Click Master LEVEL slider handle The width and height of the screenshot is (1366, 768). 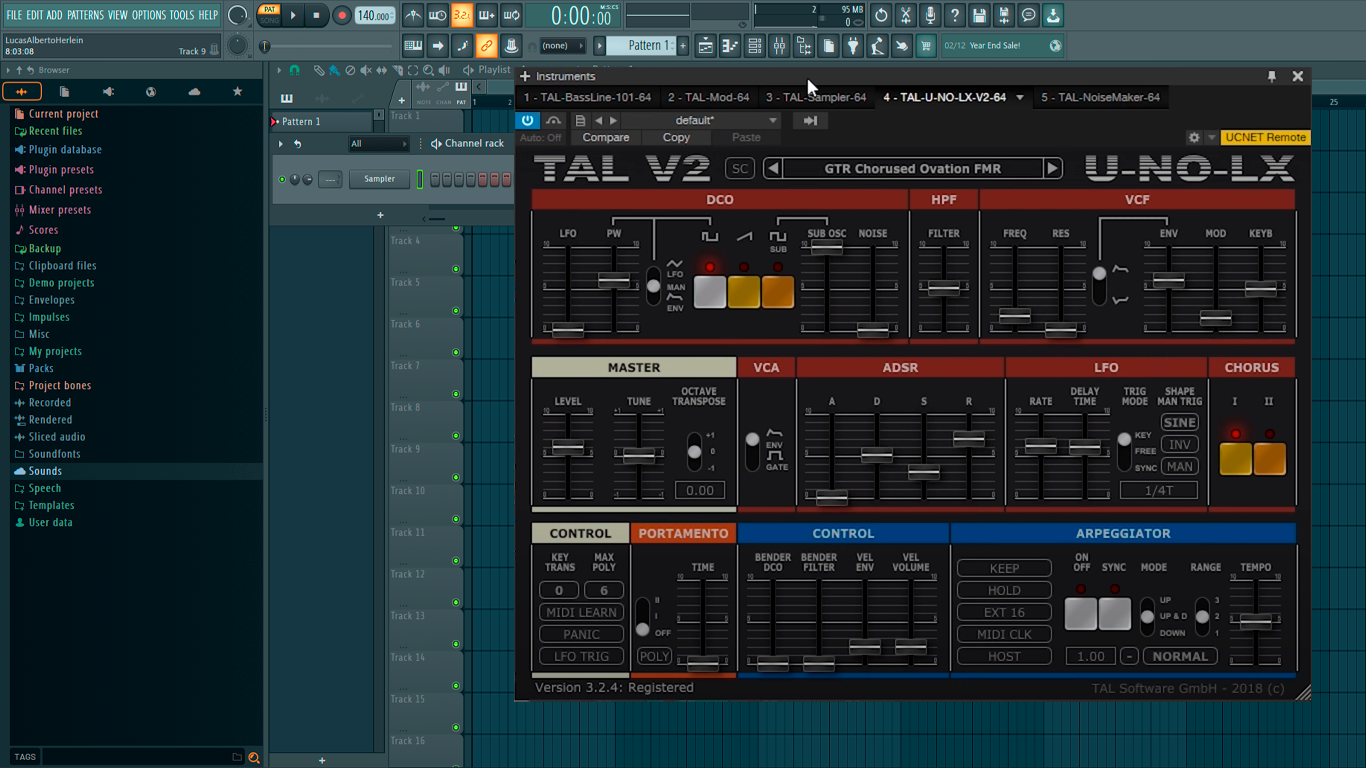coord(568,447)
